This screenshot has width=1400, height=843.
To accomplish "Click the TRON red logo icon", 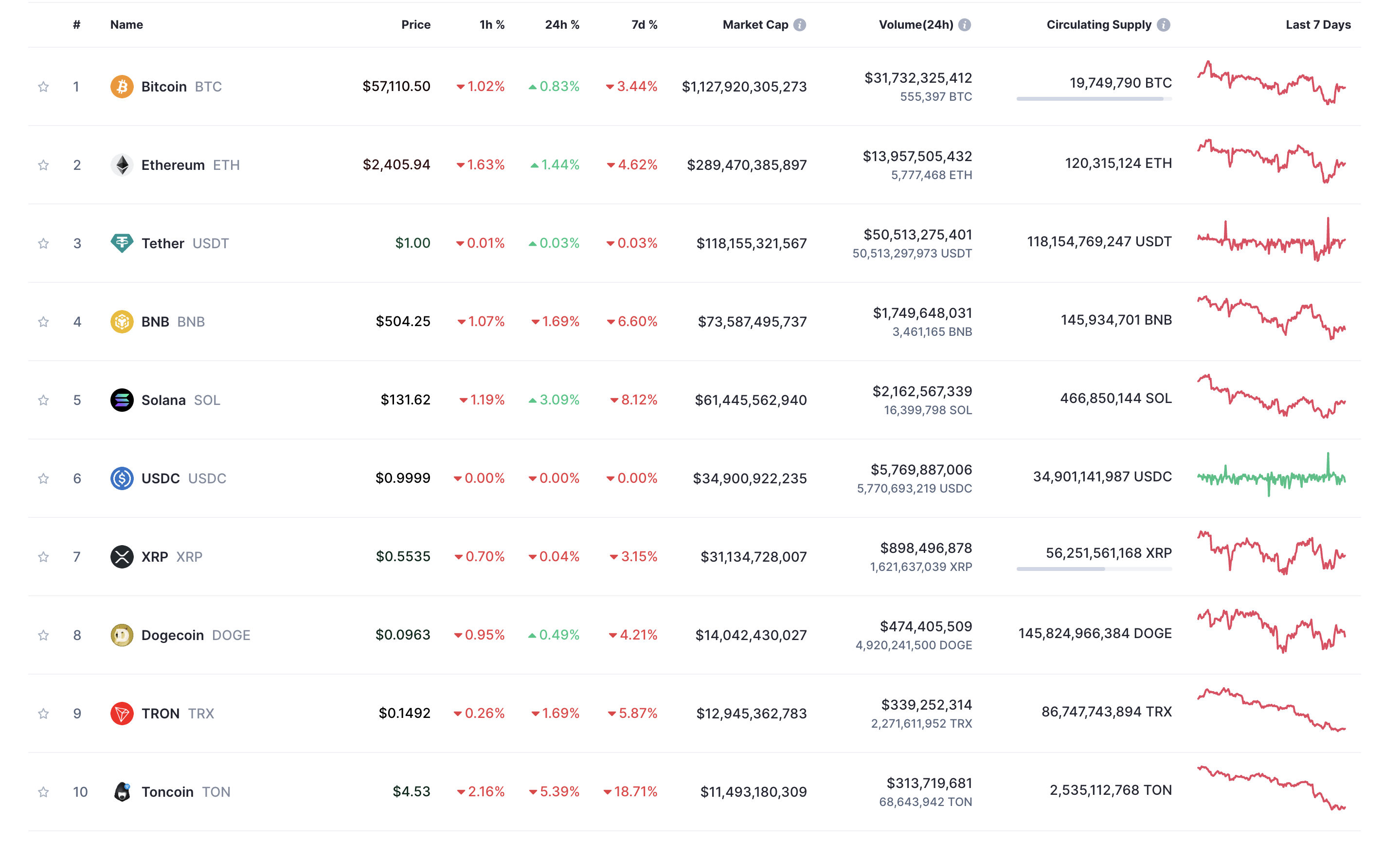I will pyautogui.click(x=122, y=714).
